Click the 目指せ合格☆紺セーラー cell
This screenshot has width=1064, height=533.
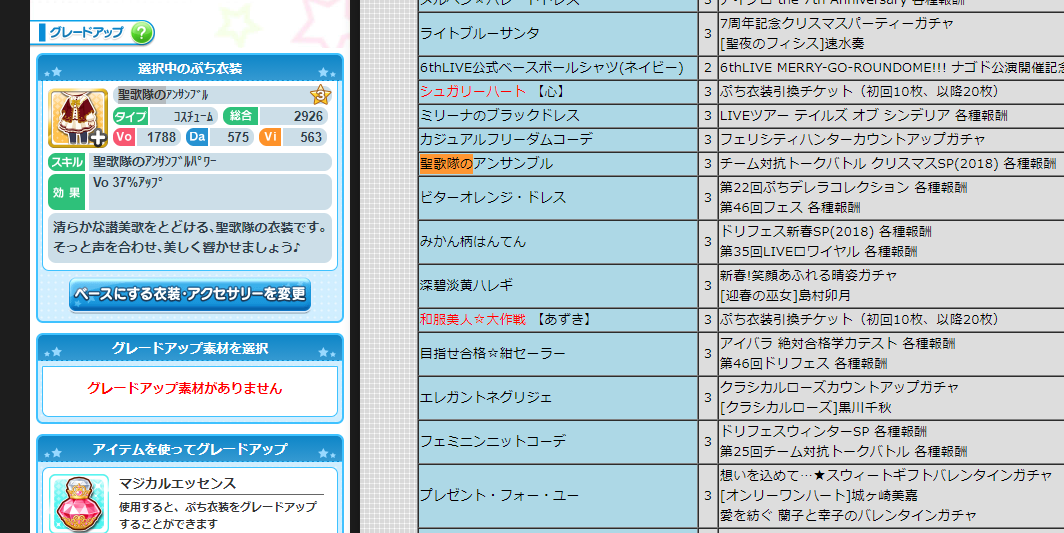tap(558, 354)
